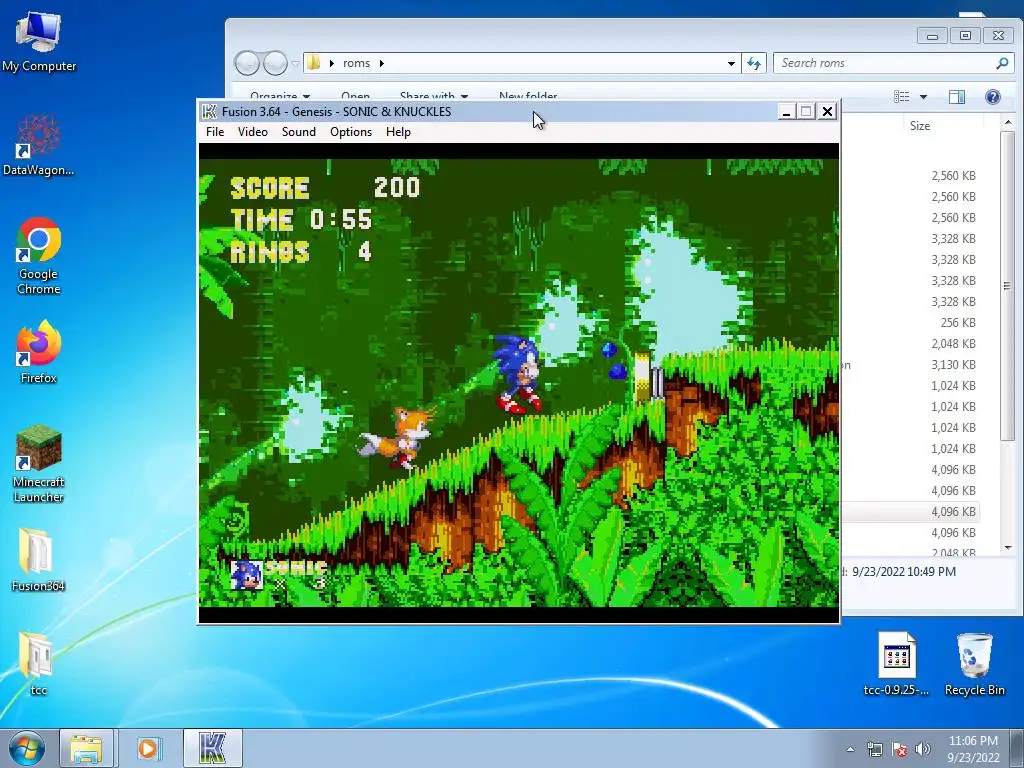
Task: Launch the Firefox desktop shortcut
Action: pos(39,351)
